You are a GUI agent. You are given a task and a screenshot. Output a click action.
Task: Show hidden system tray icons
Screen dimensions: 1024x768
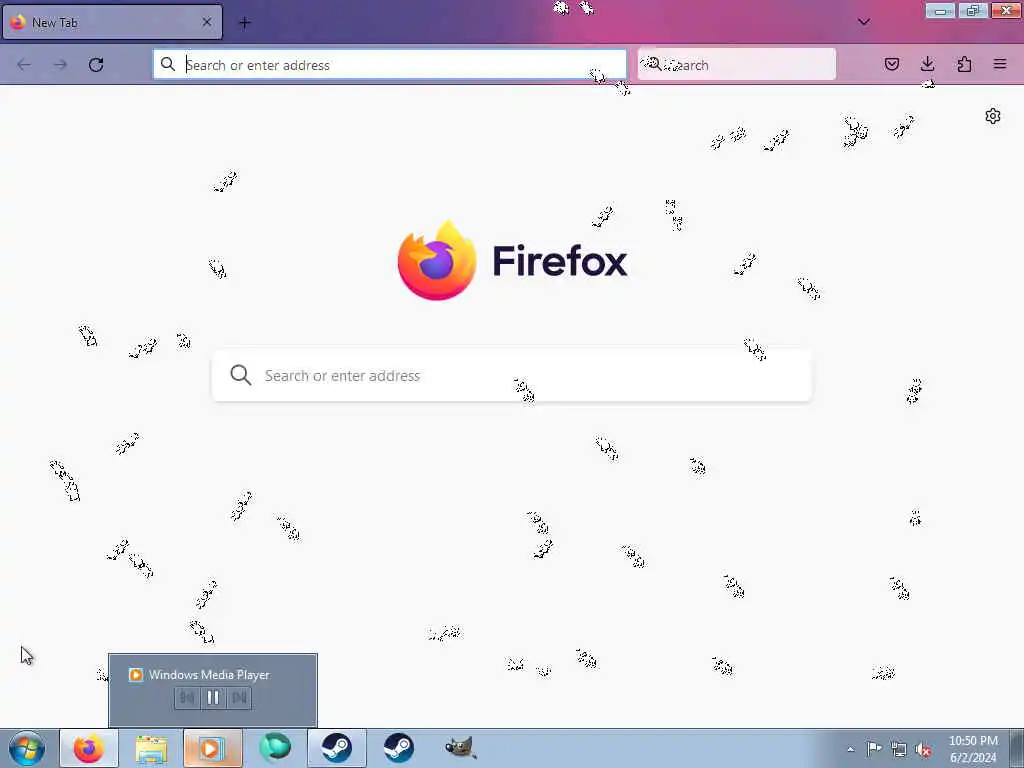point(850,749)
